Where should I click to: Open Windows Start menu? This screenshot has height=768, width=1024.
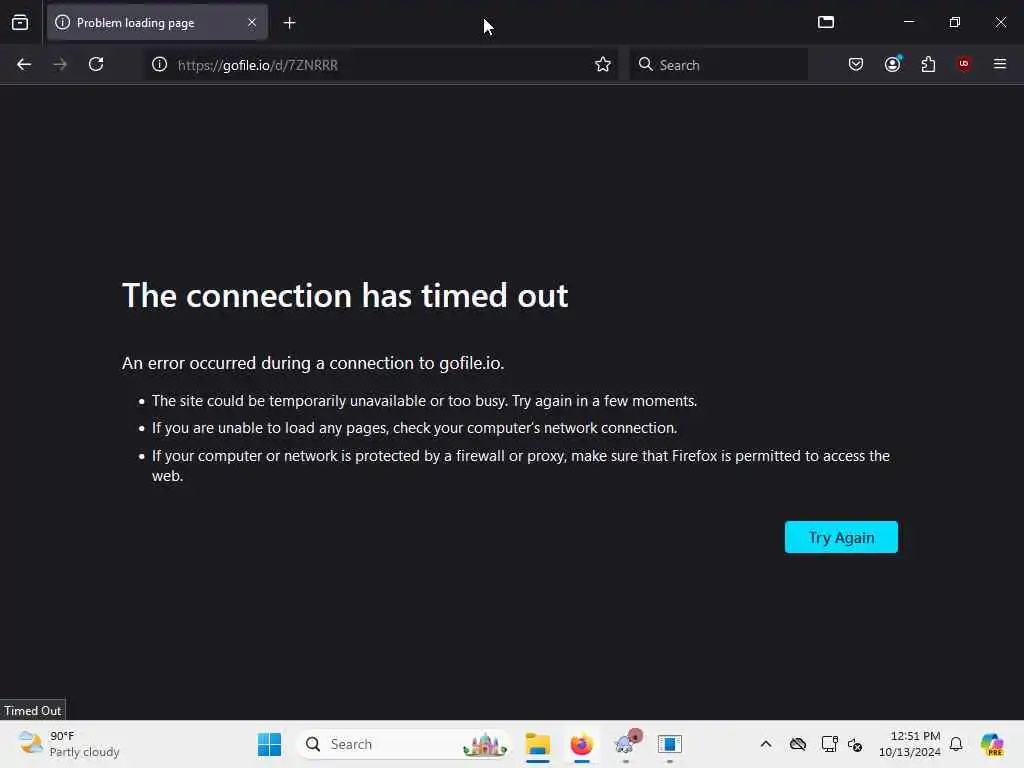coord(269,744)
